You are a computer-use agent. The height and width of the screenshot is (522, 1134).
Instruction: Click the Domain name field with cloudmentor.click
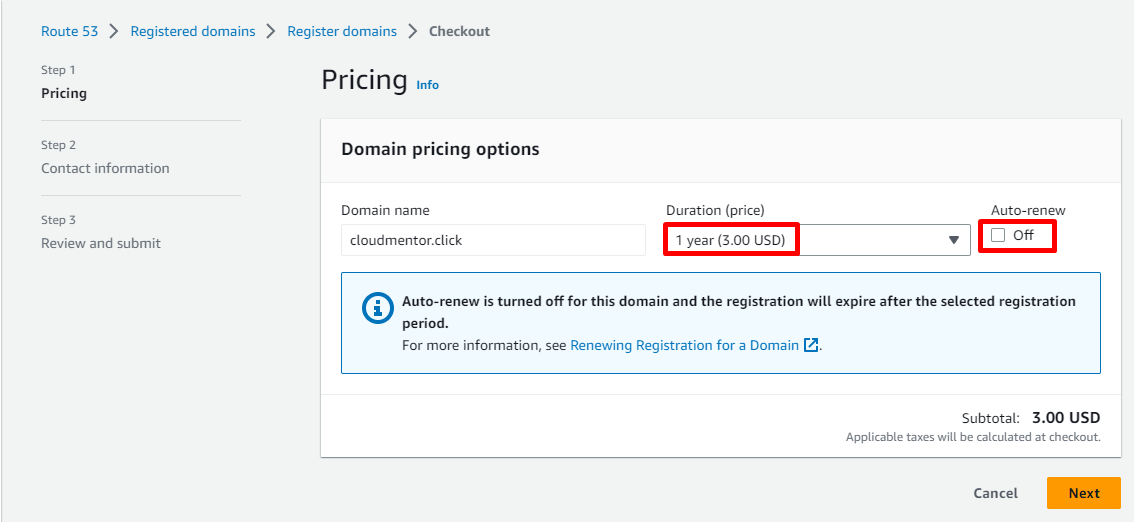point(493,240)
